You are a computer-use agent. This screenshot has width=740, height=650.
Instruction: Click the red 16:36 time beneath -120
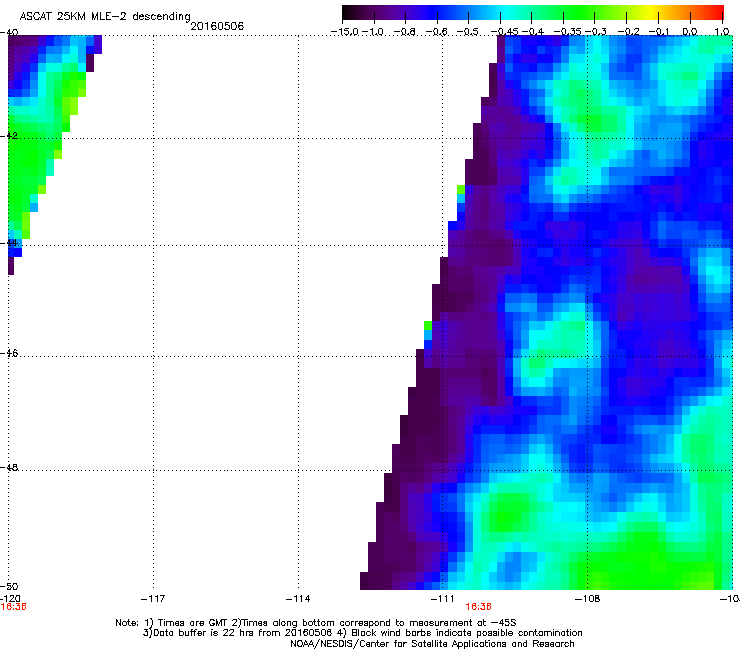coord(13,607)
